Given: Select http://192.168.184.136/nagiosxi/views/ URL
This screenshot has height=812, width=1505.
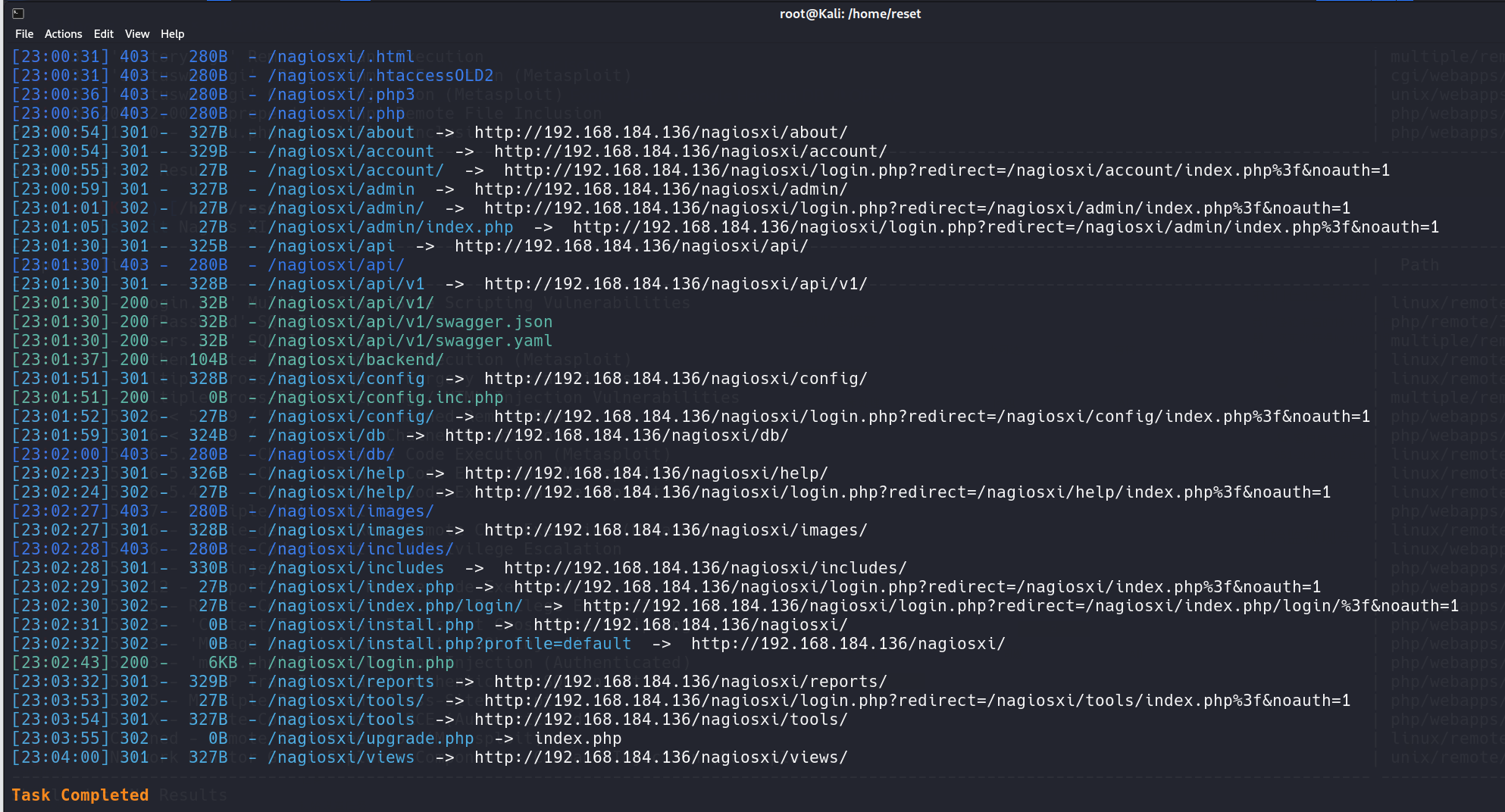Looking at the screenshot, I should [x=661, y=757].
